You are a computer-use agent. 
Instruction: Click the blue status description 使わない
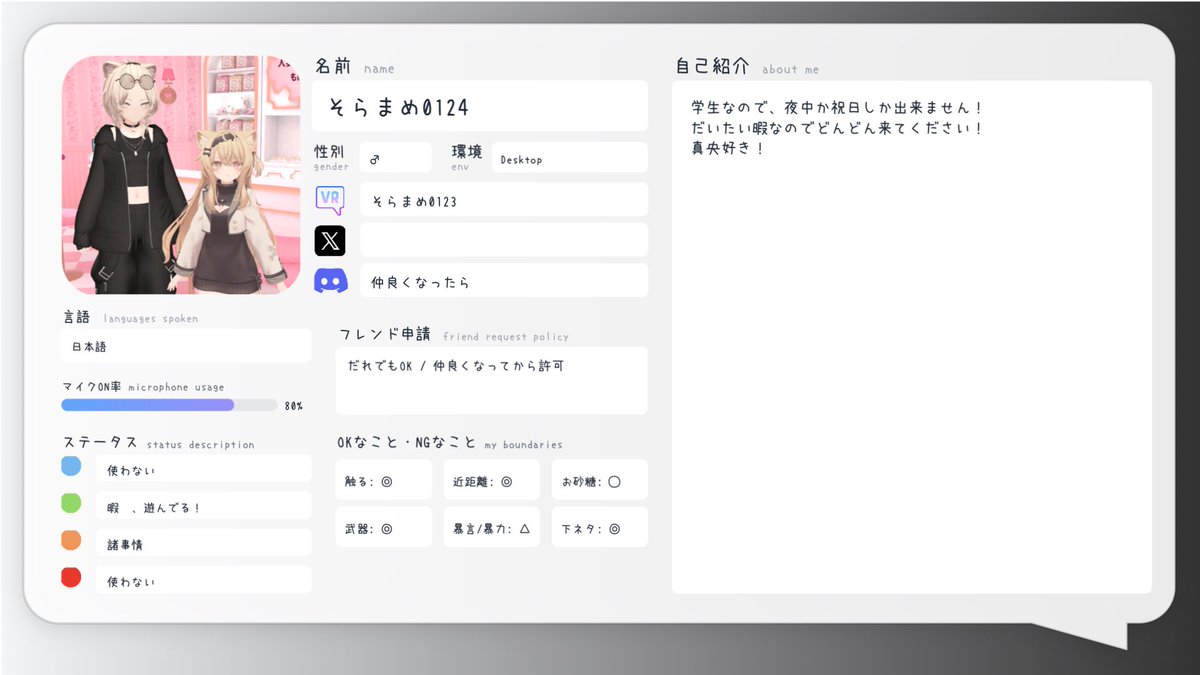tap(204, 469)
